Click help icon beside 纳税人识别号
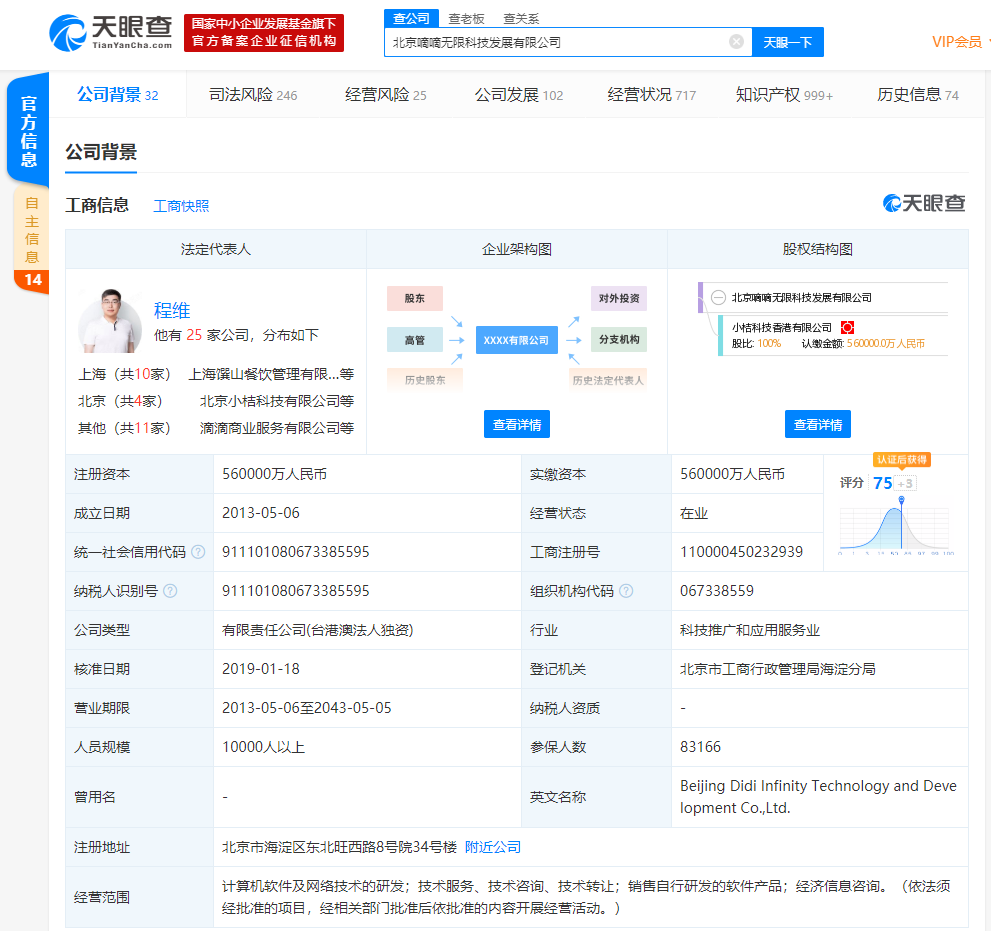The height and width of the screenshot is (931, 991). (170, 591)
